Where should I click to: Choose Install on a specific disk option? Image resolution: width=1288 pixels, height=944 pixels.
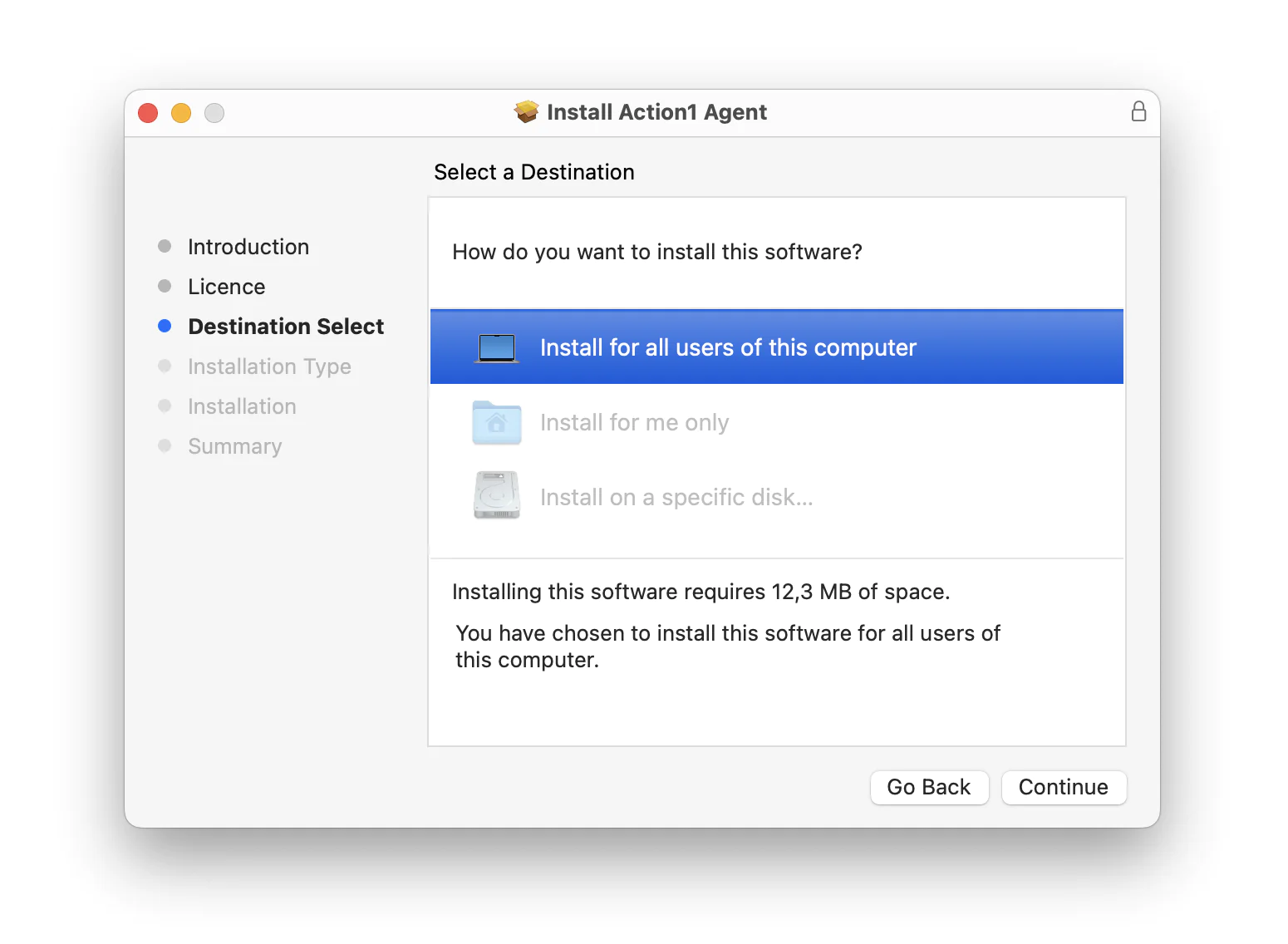(x=676, y=496)
